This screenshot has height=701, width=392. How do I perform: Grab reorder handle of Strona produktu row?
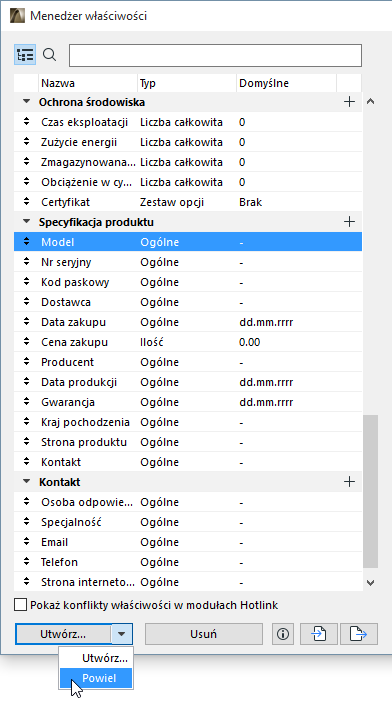click(26, 442)
